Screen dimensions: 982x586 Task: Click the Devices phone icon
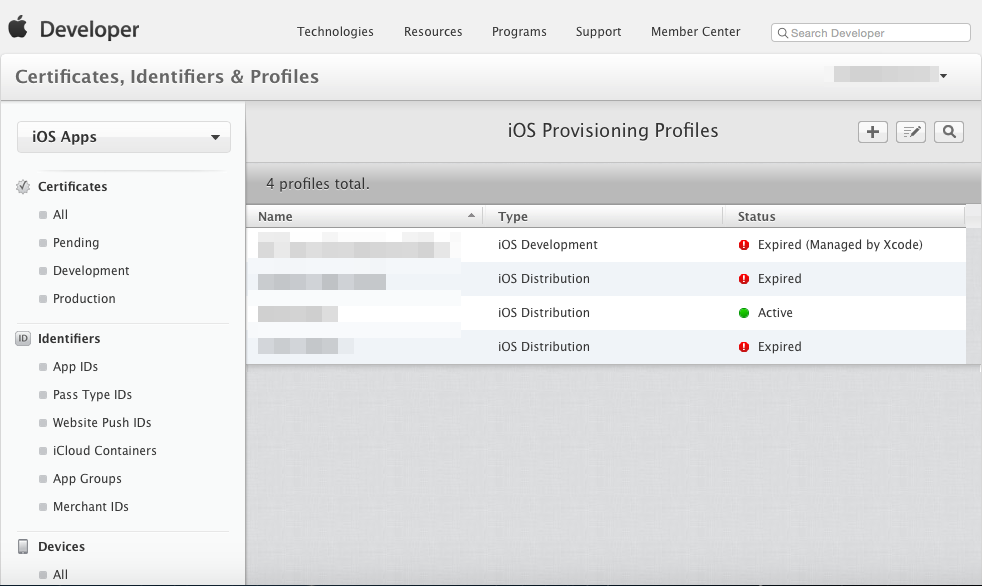click(x=23, y=547)
